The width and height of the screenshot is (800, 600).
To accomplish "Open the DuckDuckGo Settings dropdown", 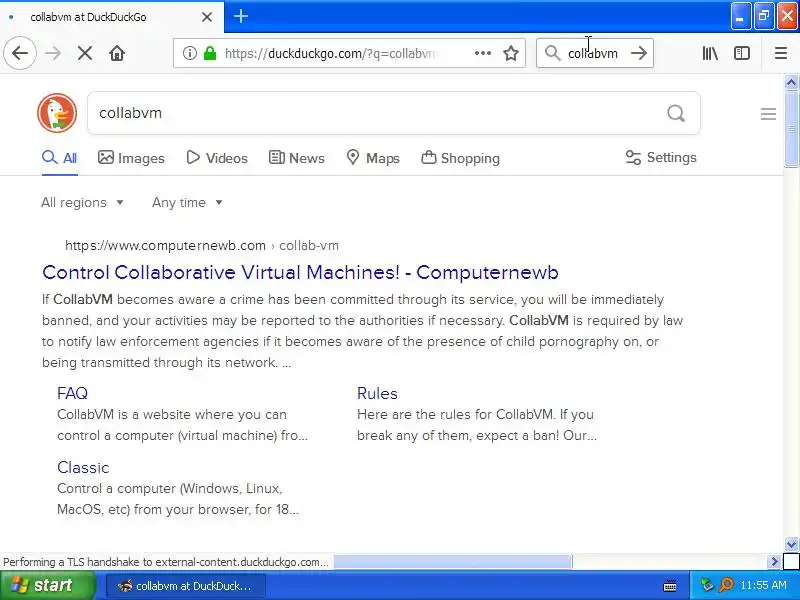I will [661, 158].
